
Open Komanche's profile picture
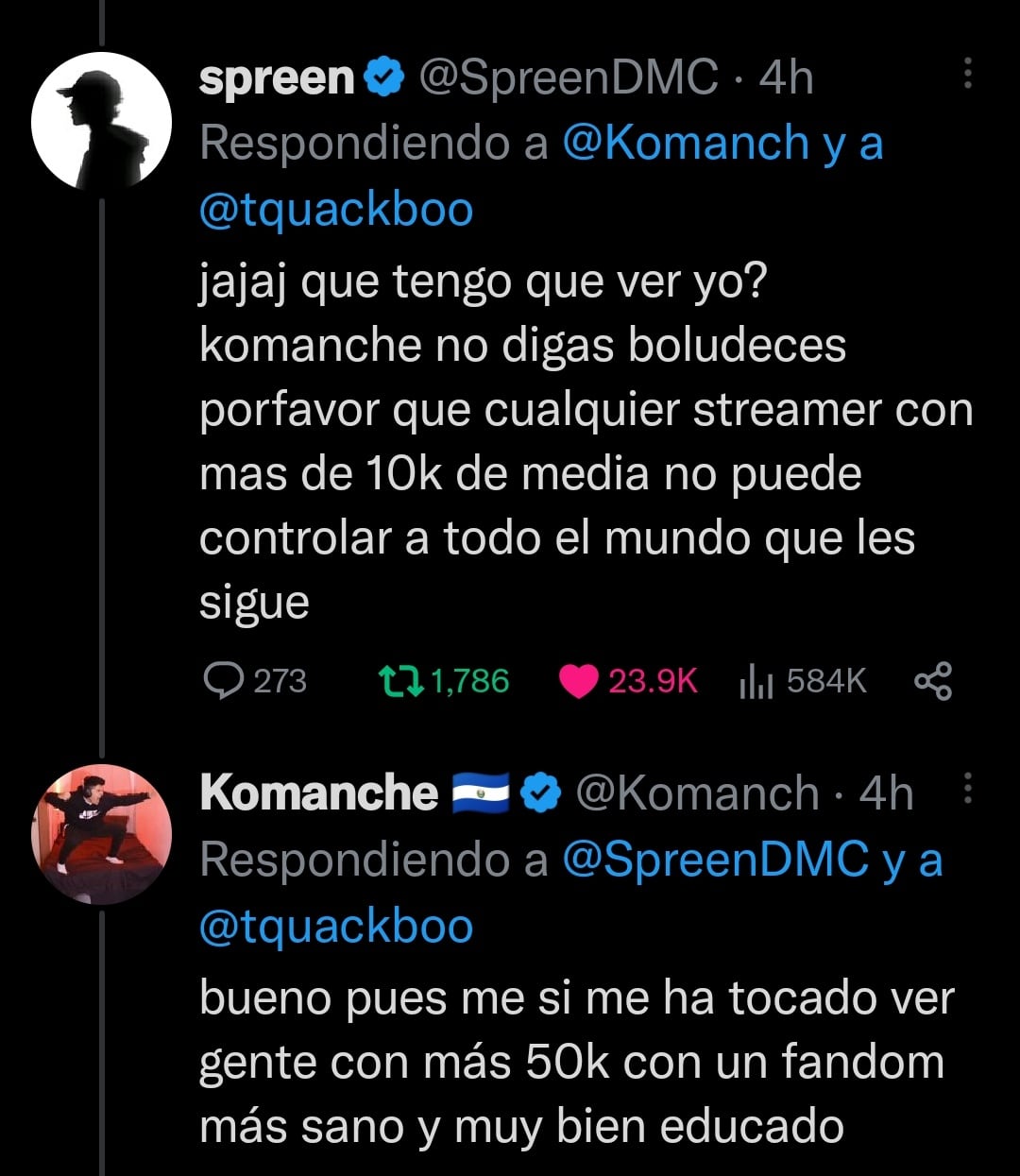pos(101,834)
